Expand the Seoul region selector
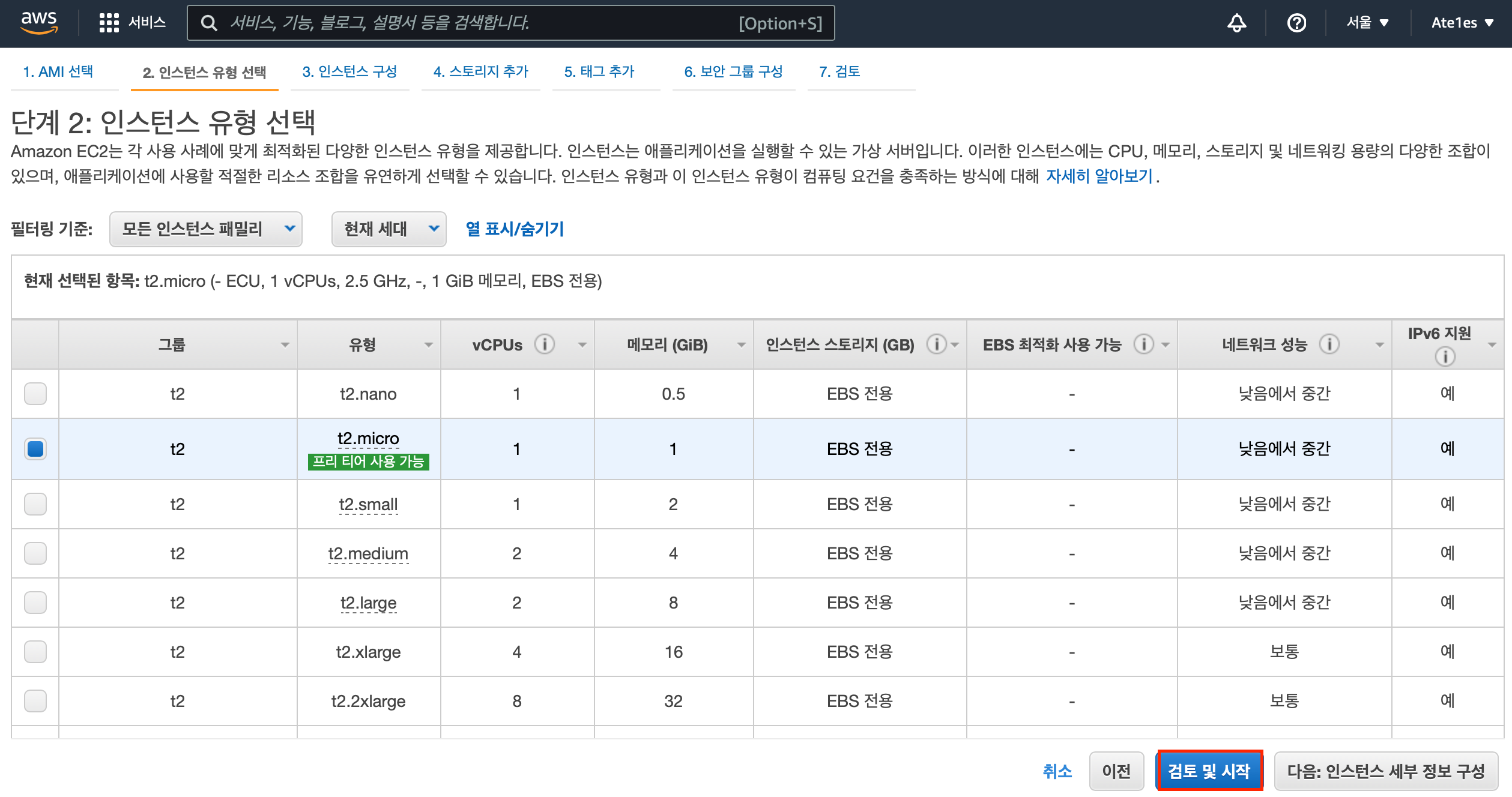 [1367, 23]
